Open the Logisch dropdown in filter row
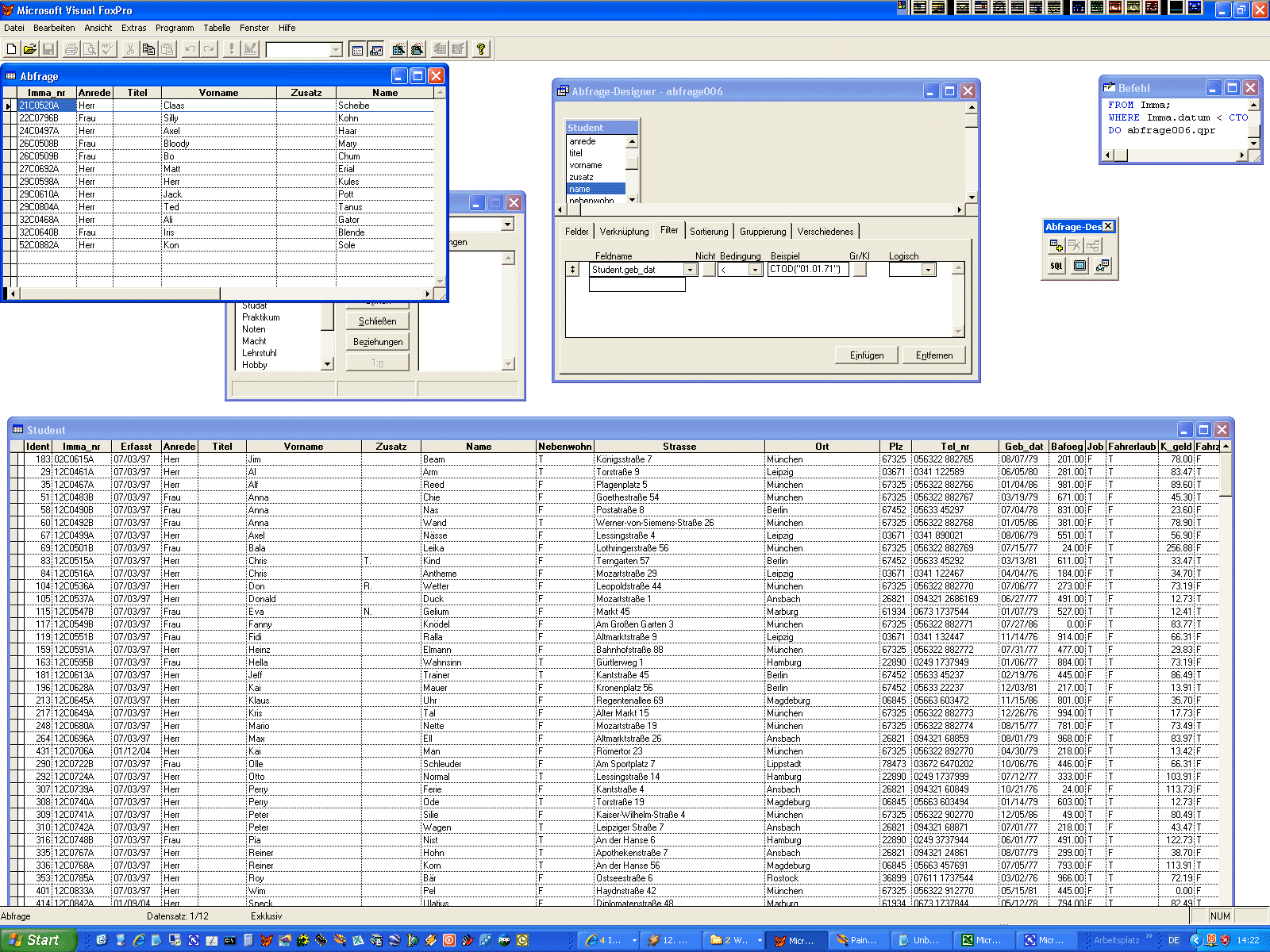 click(928, 270)
